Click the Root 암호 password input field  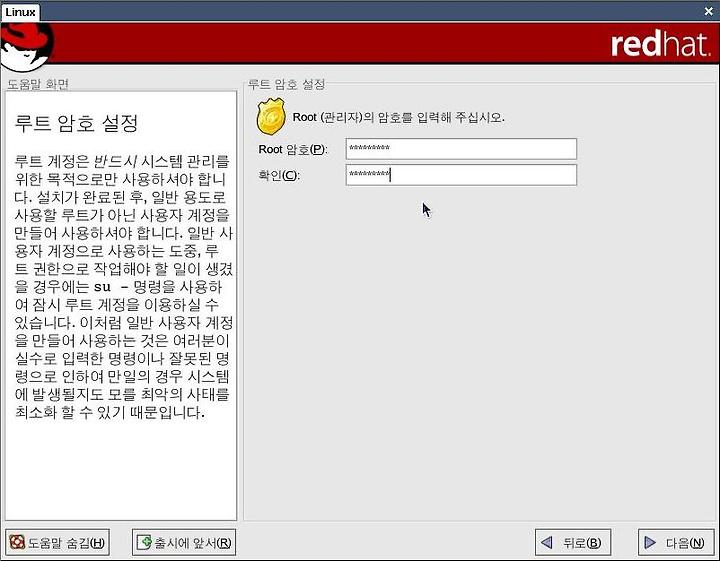tap(461, 149)
